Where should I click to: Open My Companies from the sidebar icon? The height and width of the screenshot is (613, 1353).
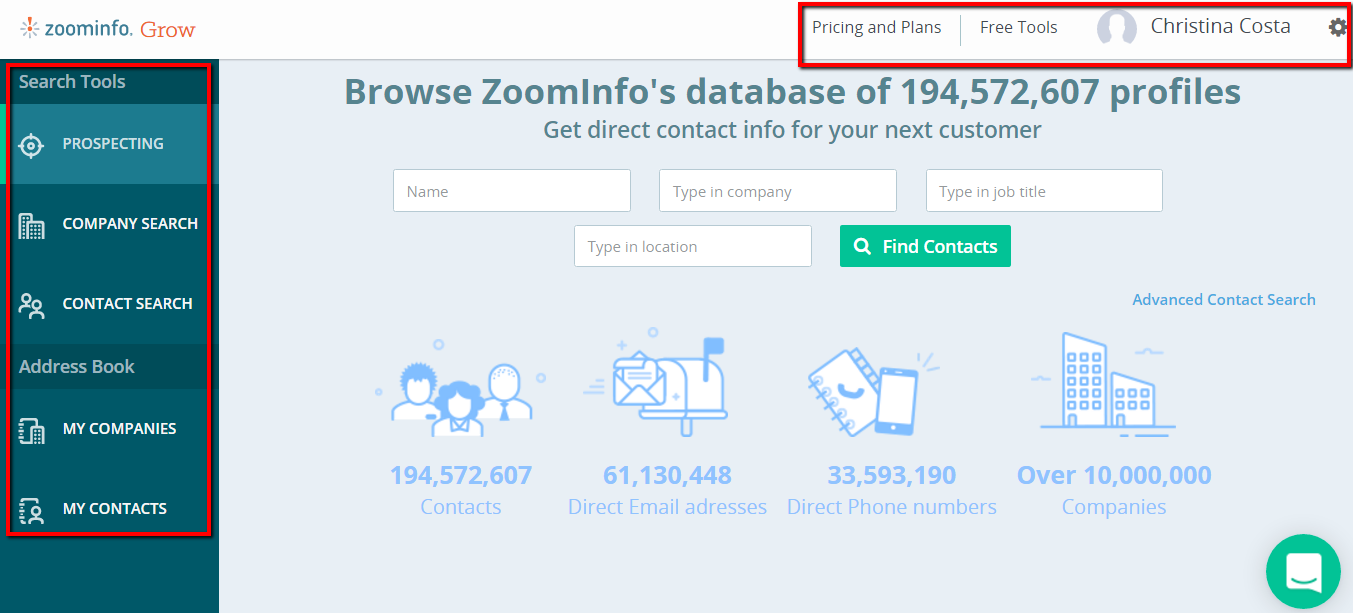pos(31,430)
